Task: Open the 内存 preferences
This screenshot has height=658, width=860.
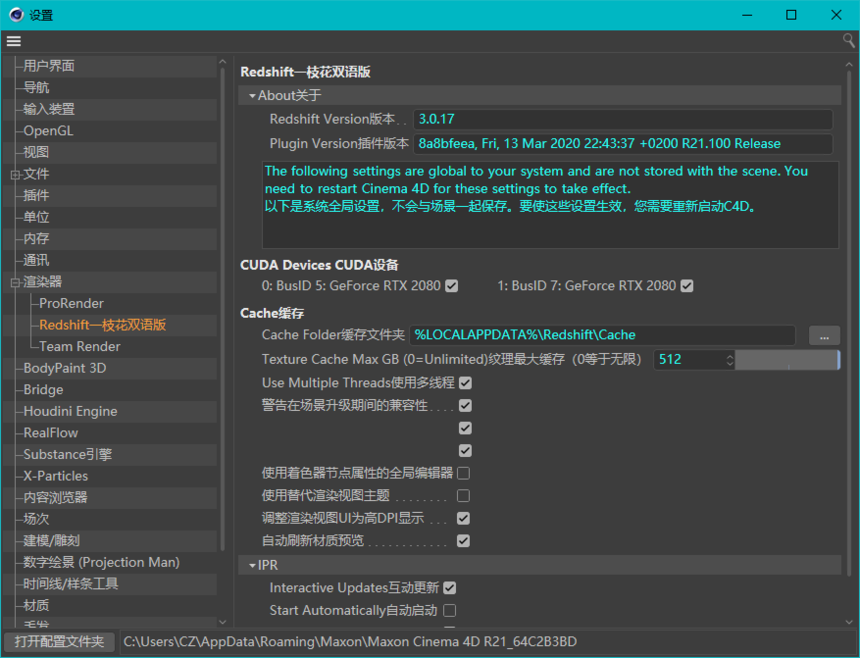Action: 36,239
